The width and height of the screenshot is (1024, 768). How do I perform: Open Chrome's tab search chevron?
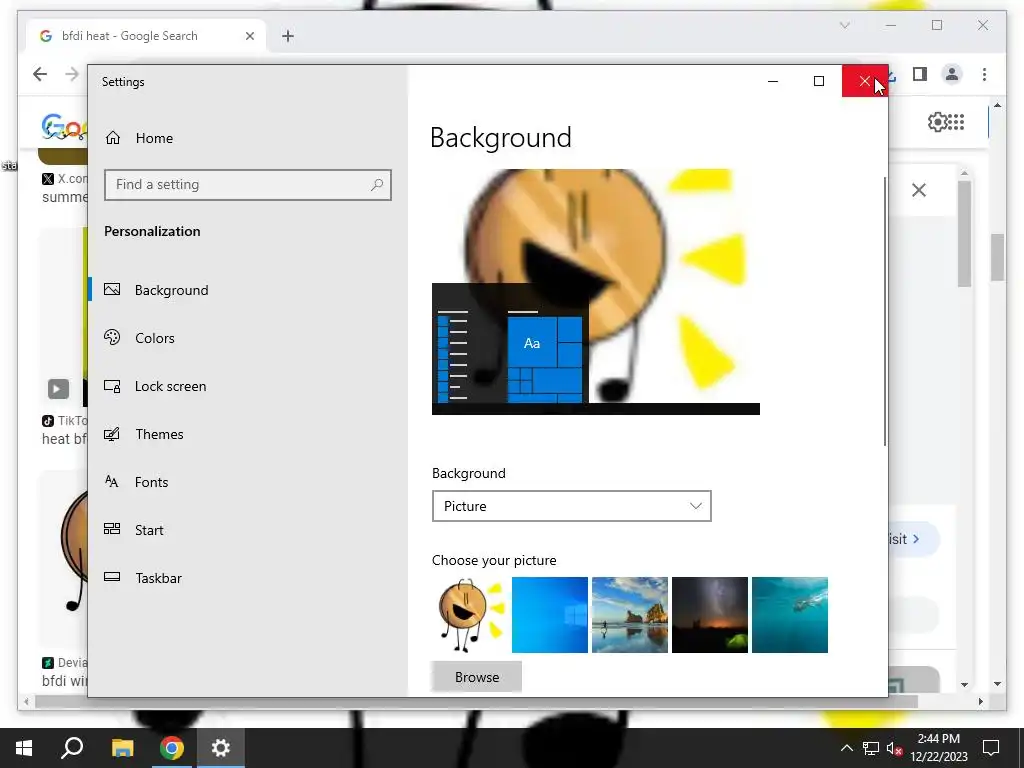tap(844, 25)
